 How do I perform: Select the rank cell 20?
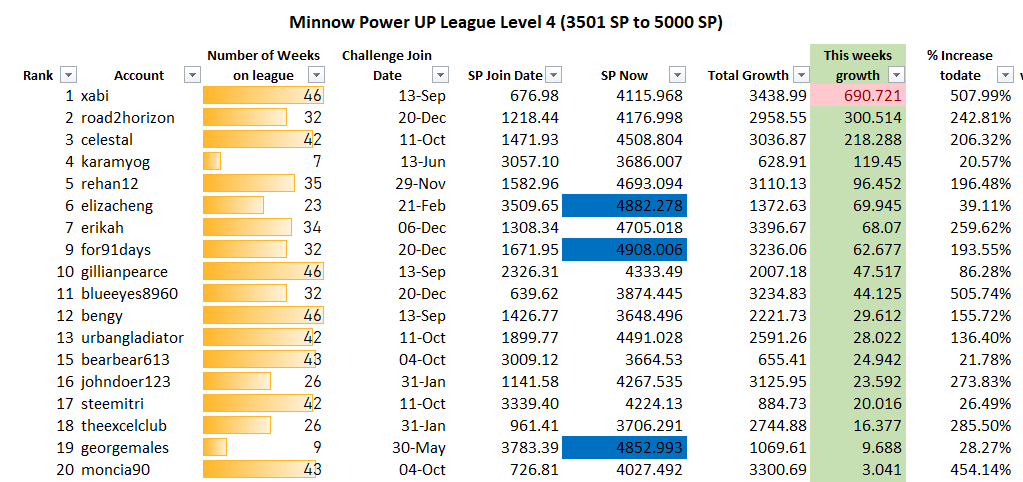tap(65, 470)
